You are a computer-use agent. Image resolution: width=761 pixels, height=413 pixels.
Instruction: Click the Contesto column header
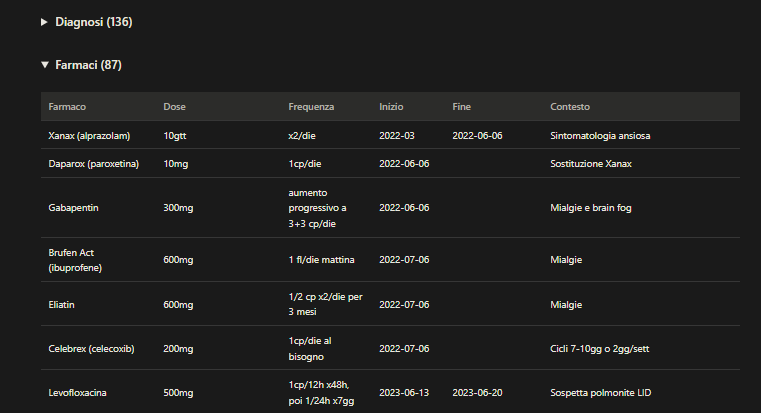[x=570, y=107]
